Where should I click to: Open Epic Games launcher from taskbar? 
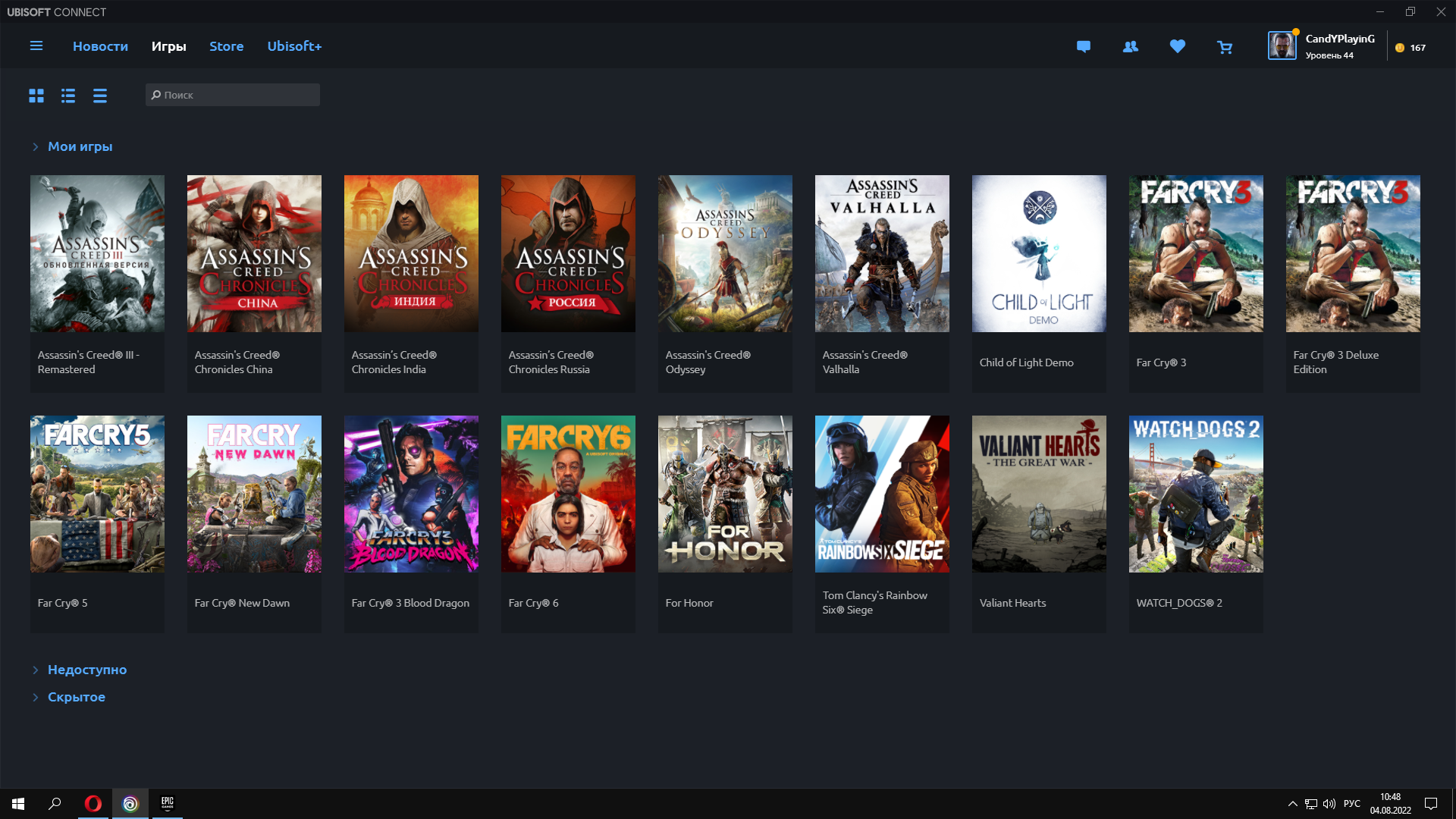click(x=168, y=804)
